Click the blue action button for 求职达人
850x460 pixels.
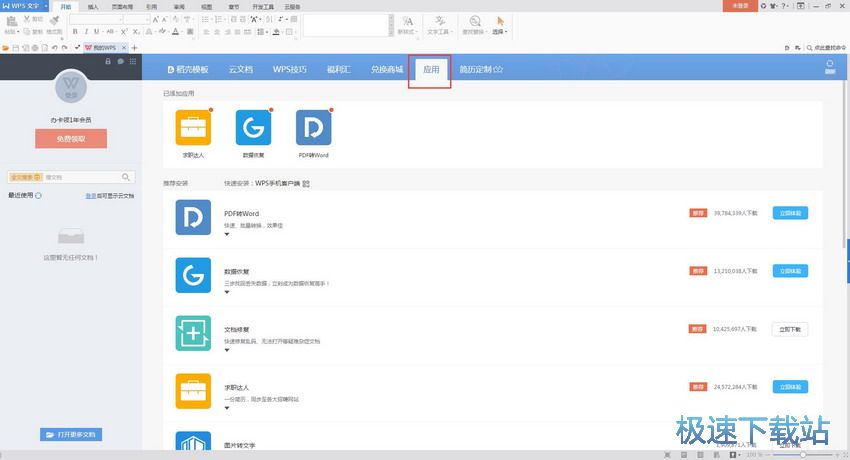pyautogui.click(x=790, y=387)
